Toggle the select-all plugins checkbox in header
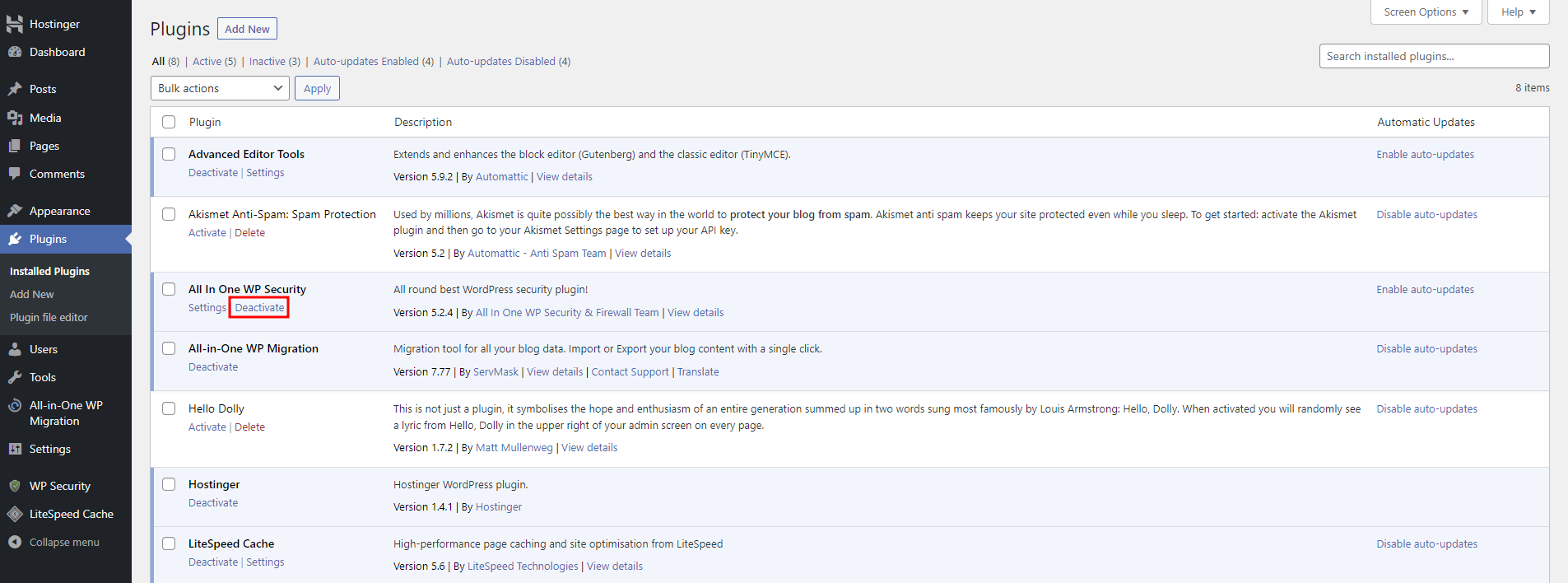The width and height of the screenshot is (1568, 583). pos(169,122)
